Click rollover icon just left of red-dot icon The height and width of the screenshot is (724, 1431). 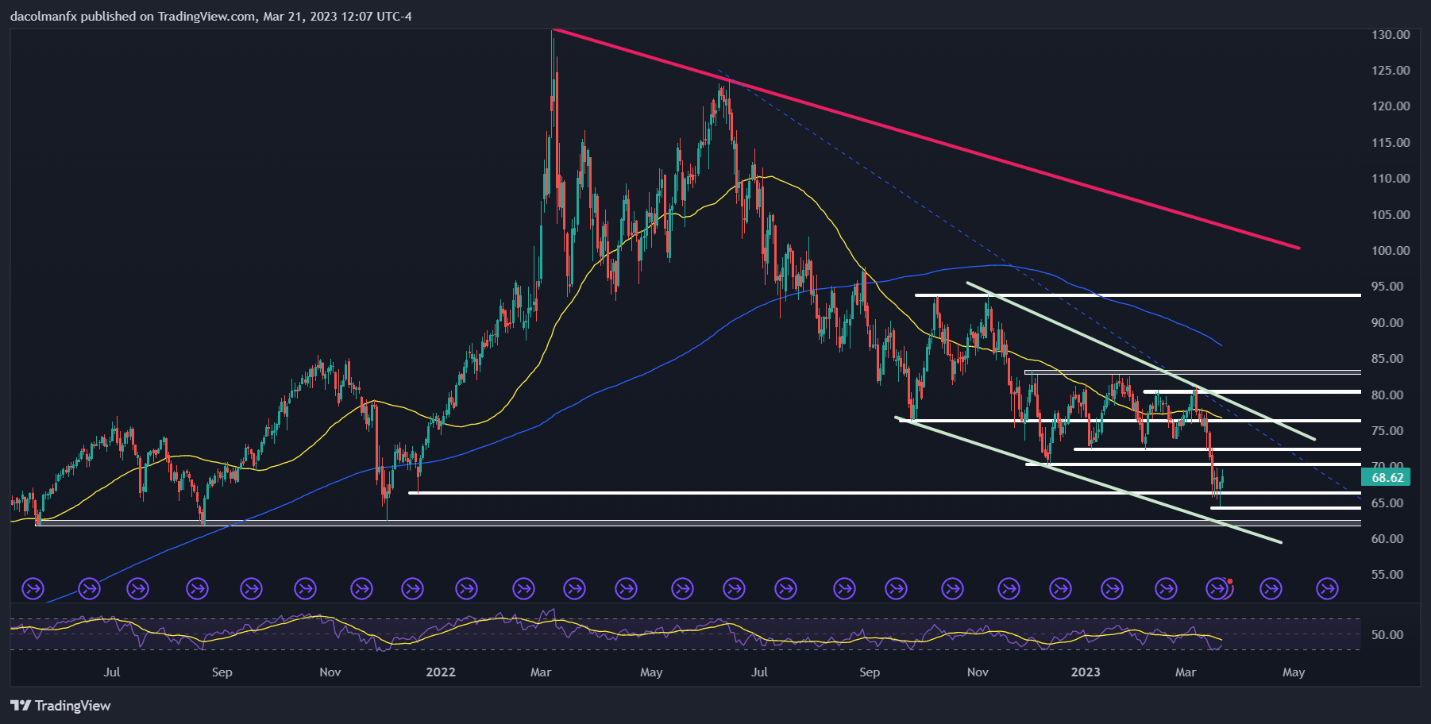pos(1166,588)
